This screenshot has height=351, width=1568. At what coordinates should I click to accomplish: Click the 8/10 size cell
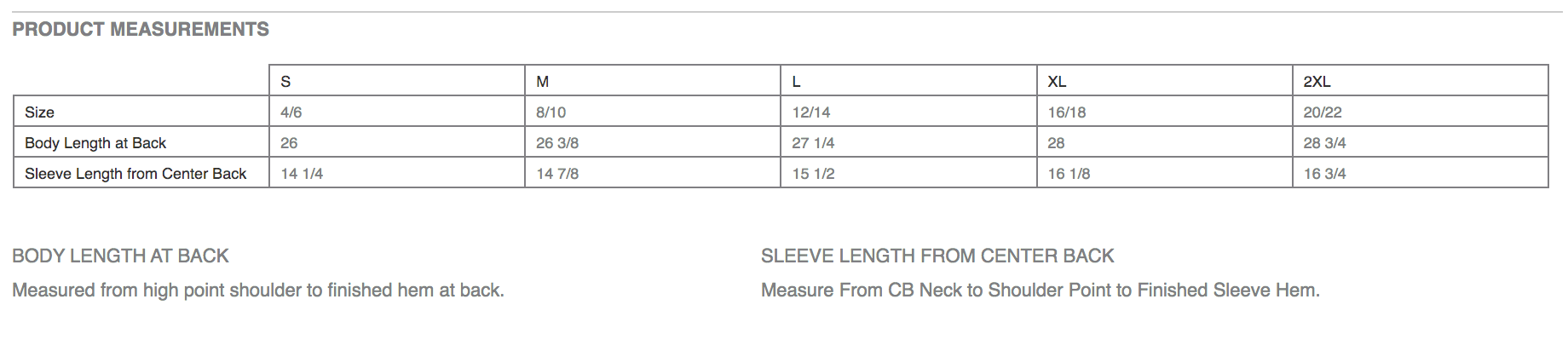pyautogui.click(x=551, y=112)
